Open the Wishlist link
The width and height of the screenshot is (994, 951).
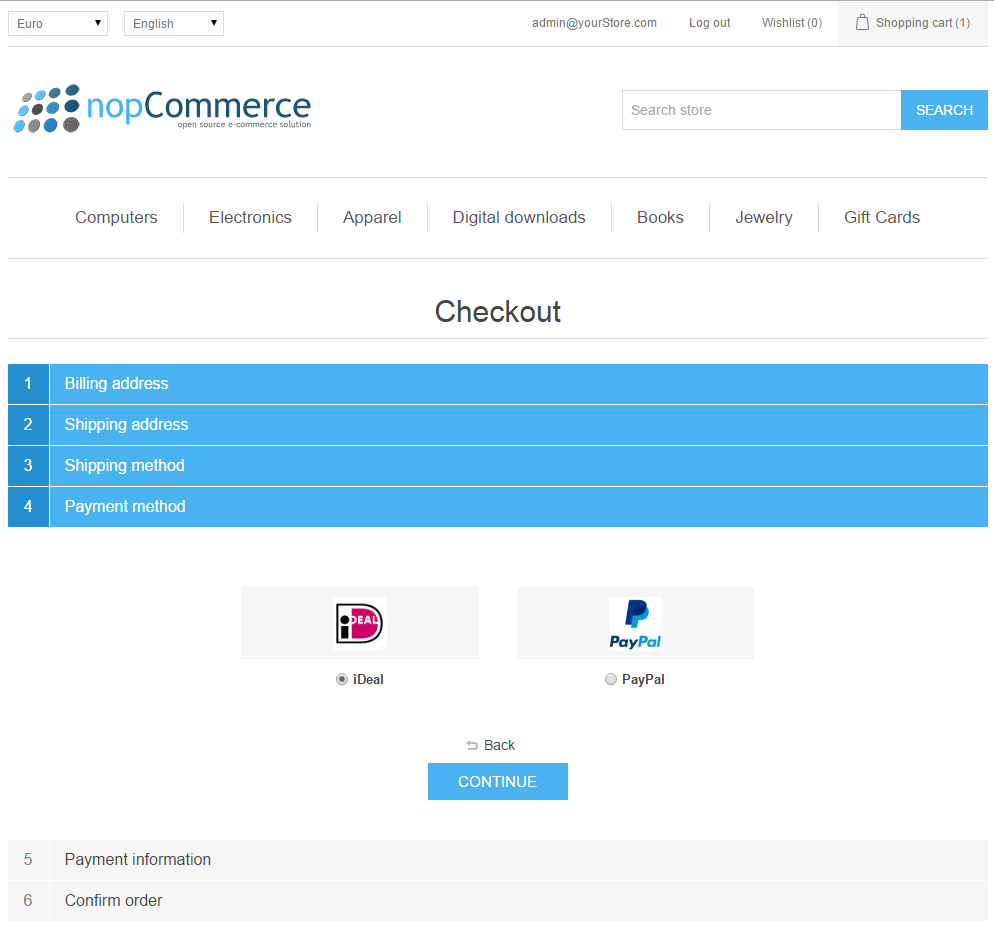pos(791,22)
